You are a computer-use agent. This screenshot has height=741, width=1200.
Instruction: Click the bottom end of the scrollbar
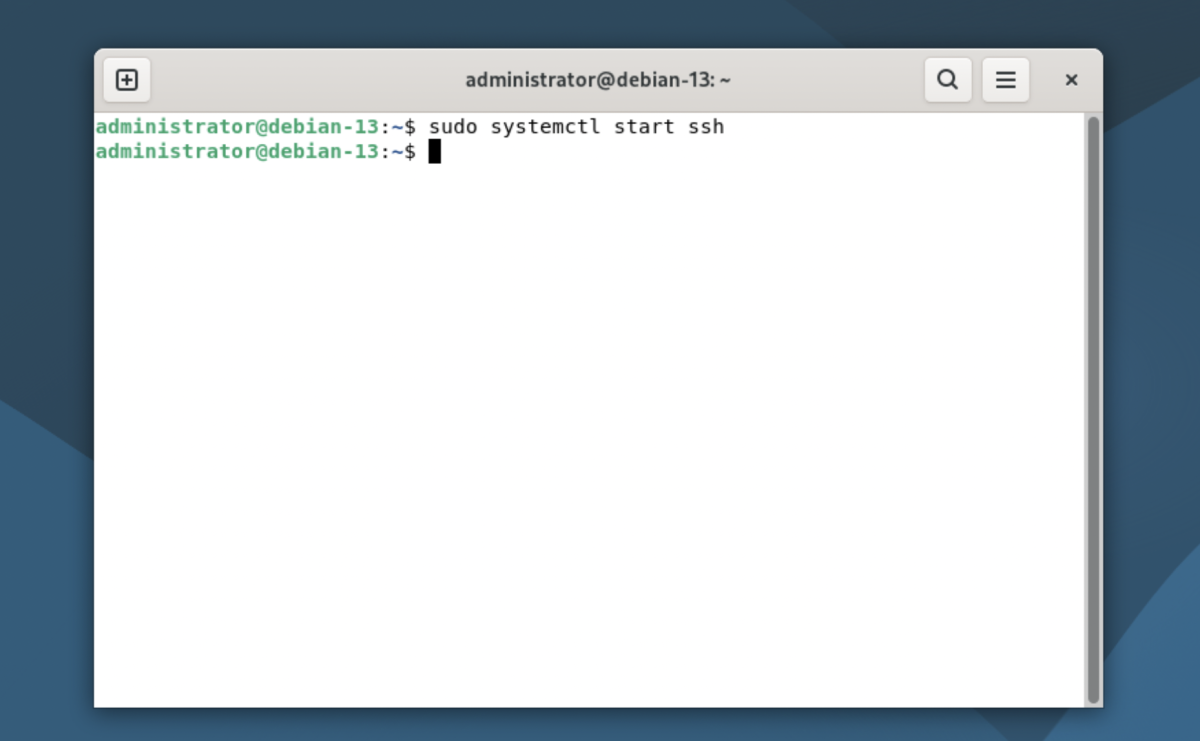coord(1093,695)
